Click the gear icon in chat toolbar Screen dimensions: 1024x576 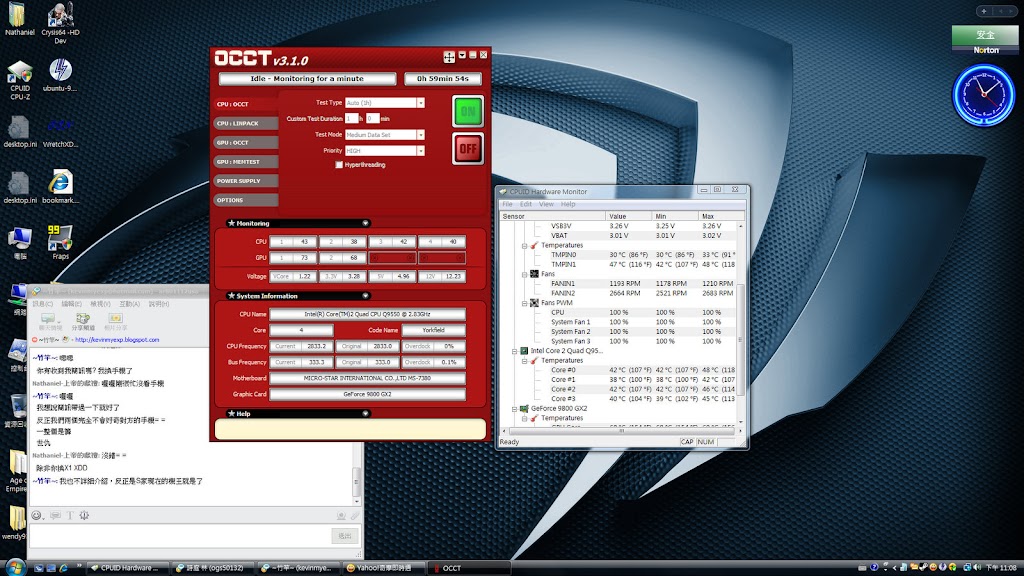(84, 515)
